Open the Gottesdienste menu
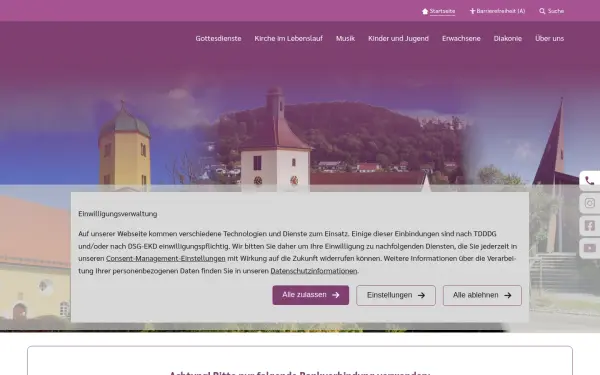Image resolution: width=600 pixels, height=375 pixels. pyautogui.click(x=218, y=38)
